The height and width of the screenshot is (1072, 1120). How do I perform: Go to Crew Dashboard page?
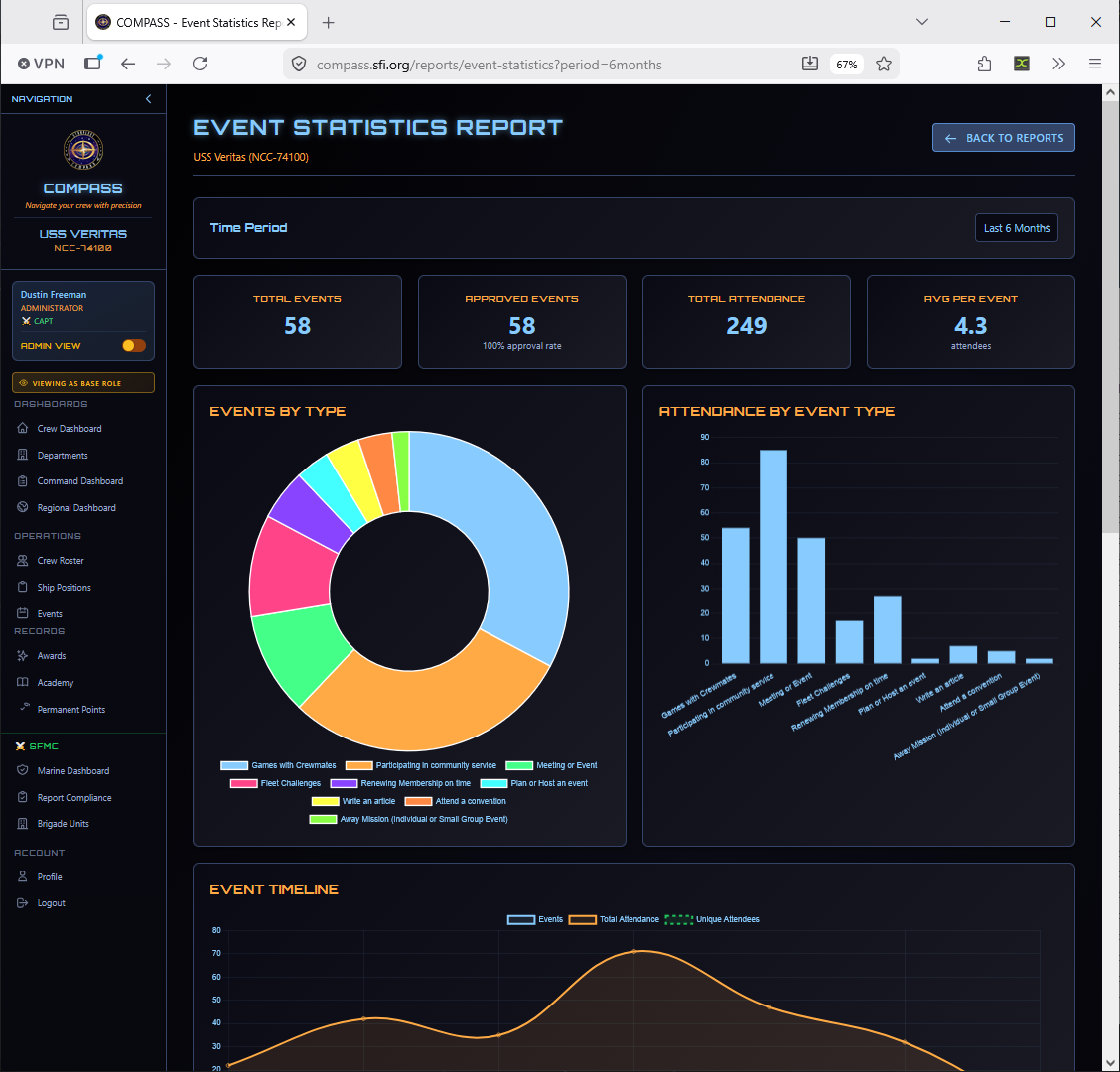[x=70, y=429]
